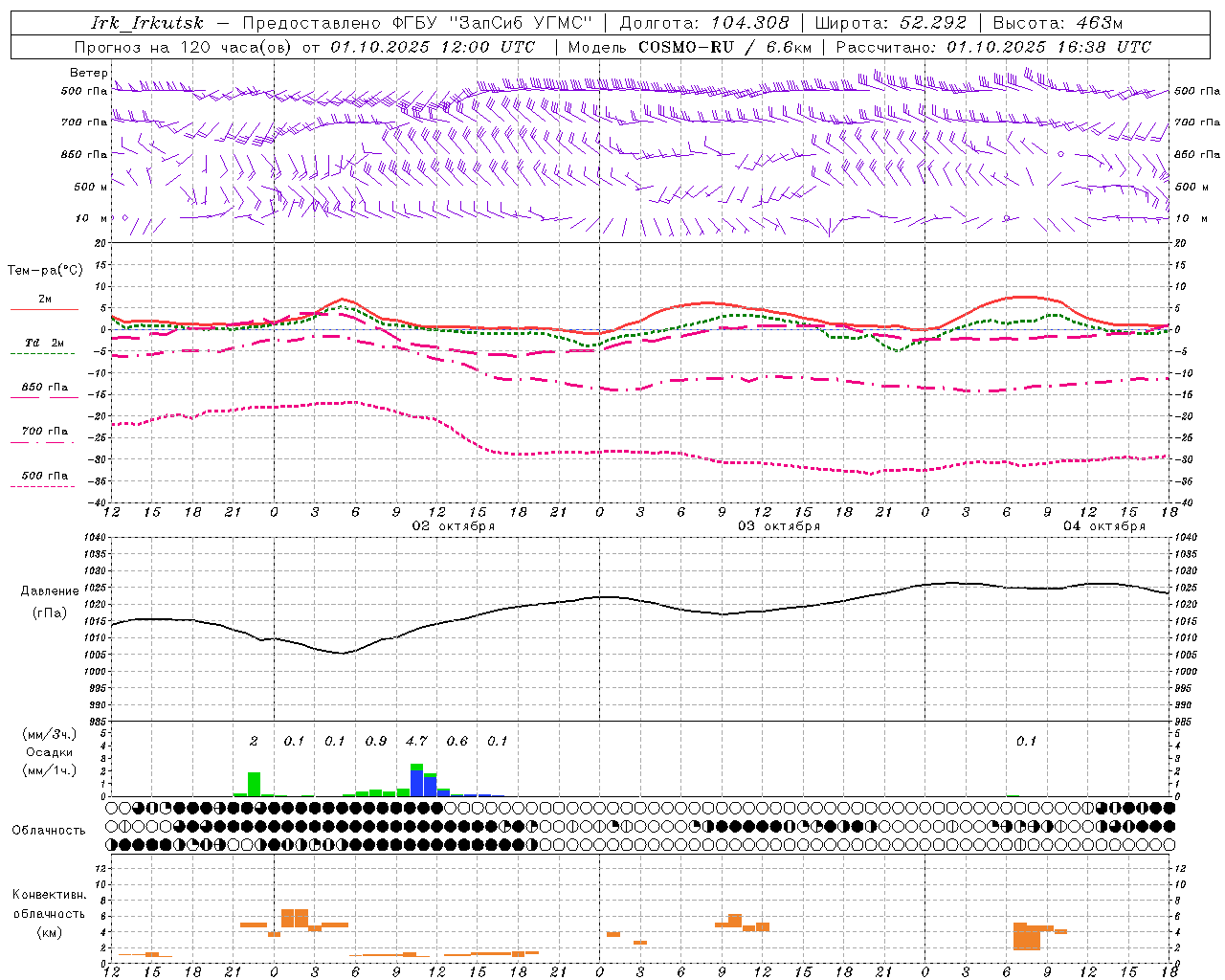Click the "Осадки" precipitation label
The image size is (1225, 980).
(x=50, y=752)
